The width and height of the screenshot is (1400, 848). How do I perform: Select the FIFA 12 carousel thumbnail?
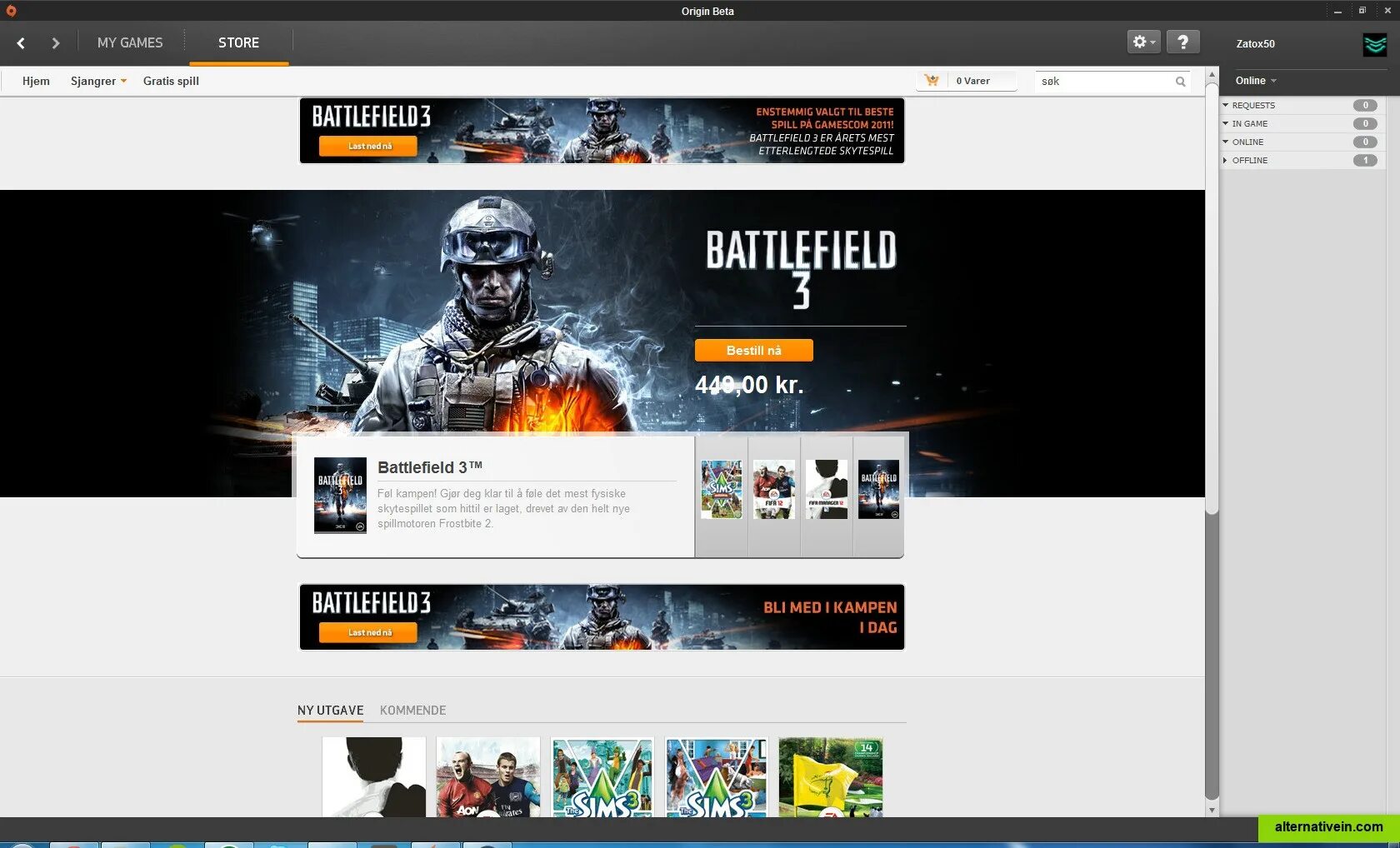(x=774, y=490)
